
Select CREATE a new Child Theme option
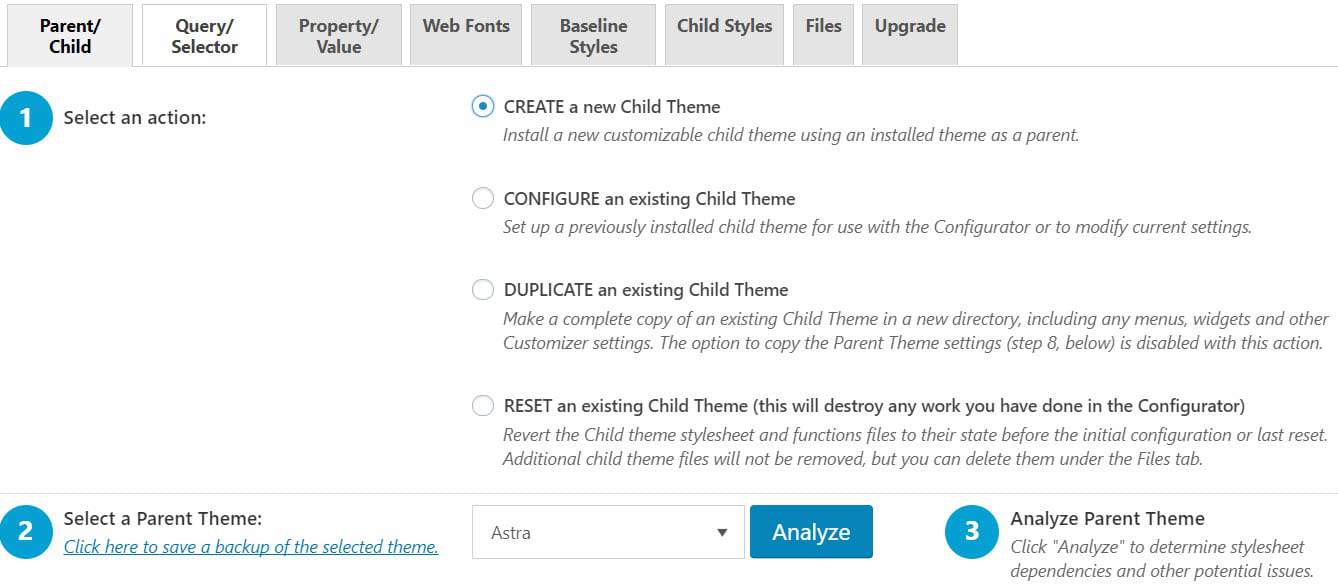tap(483, 106)
